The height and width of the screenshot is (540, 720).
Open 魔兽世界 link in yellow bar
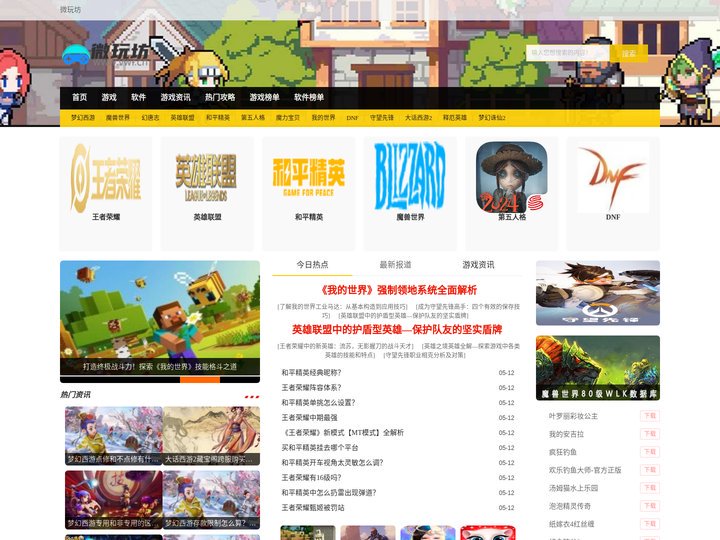118,118
